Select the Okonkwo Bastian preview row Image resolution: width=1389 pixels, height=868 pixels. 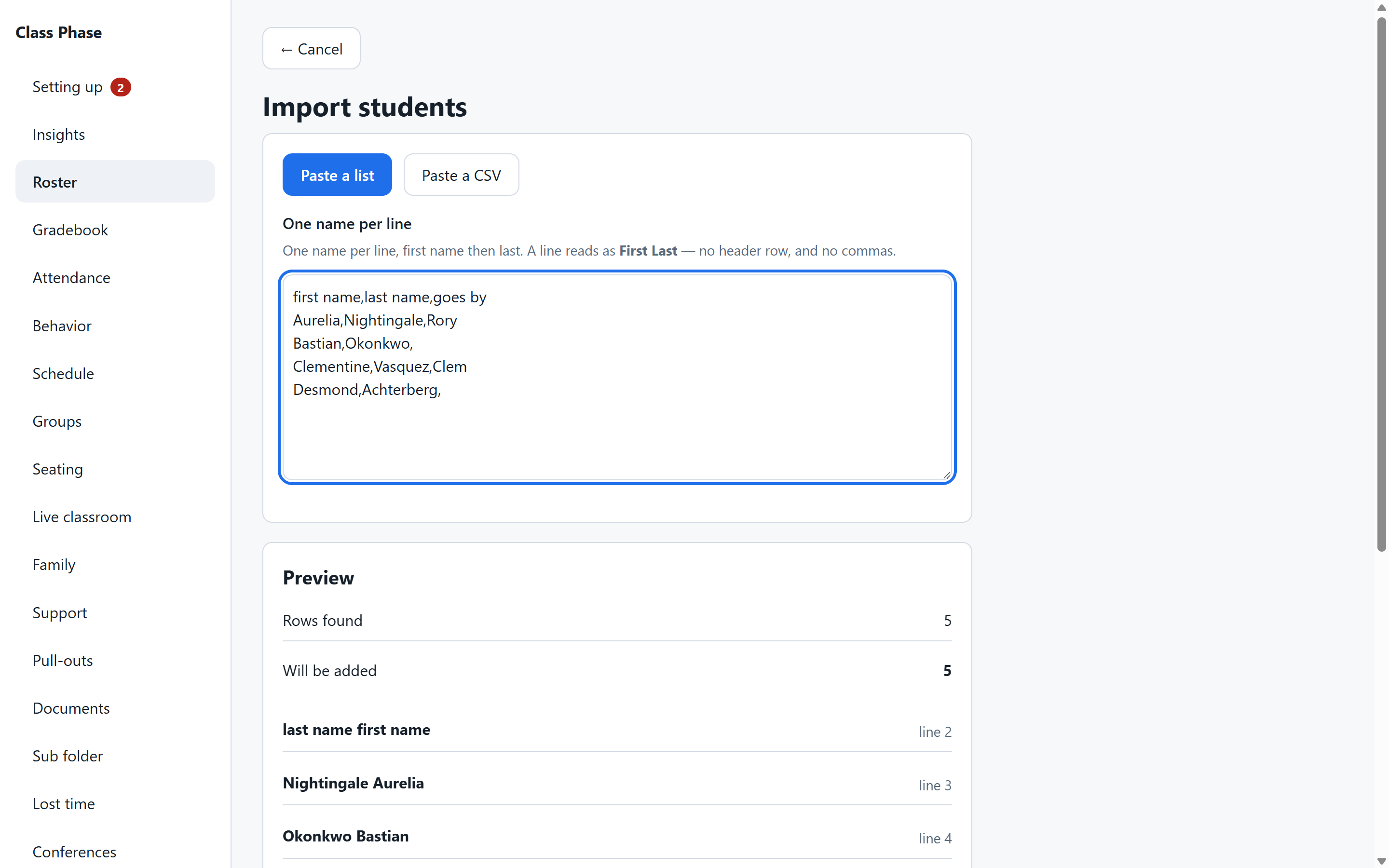point(617,837)
